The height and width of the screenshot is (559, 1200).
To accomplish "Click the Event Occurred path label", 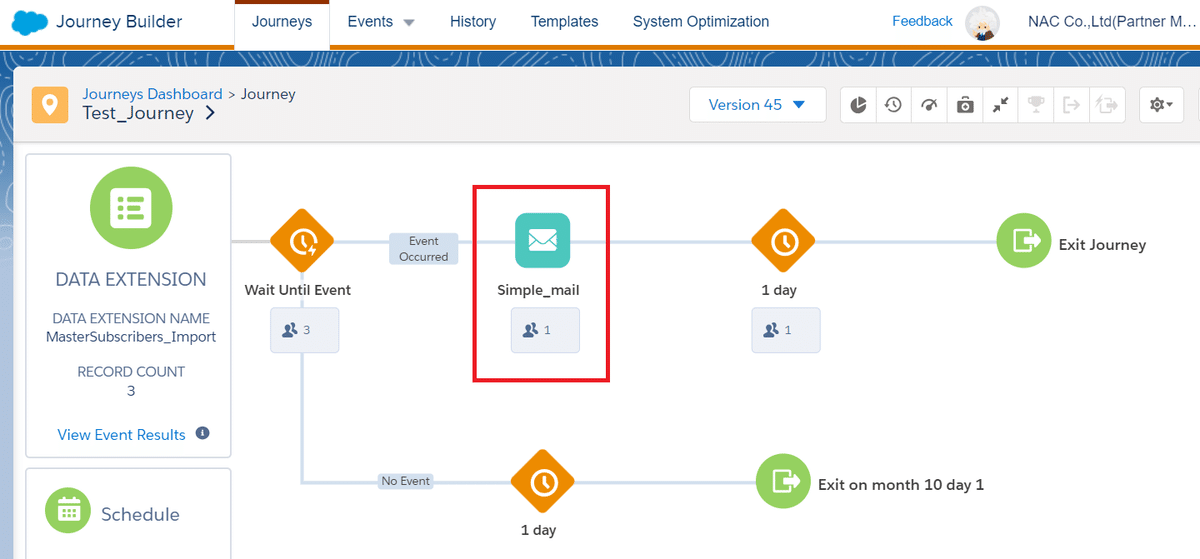I will click(423, 249).
